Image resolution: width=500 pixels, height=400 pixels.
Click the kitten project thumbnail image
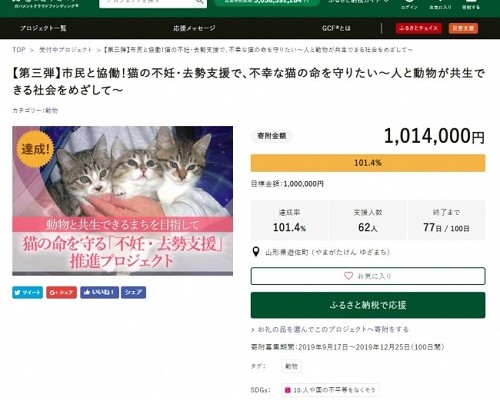[123, 201]
